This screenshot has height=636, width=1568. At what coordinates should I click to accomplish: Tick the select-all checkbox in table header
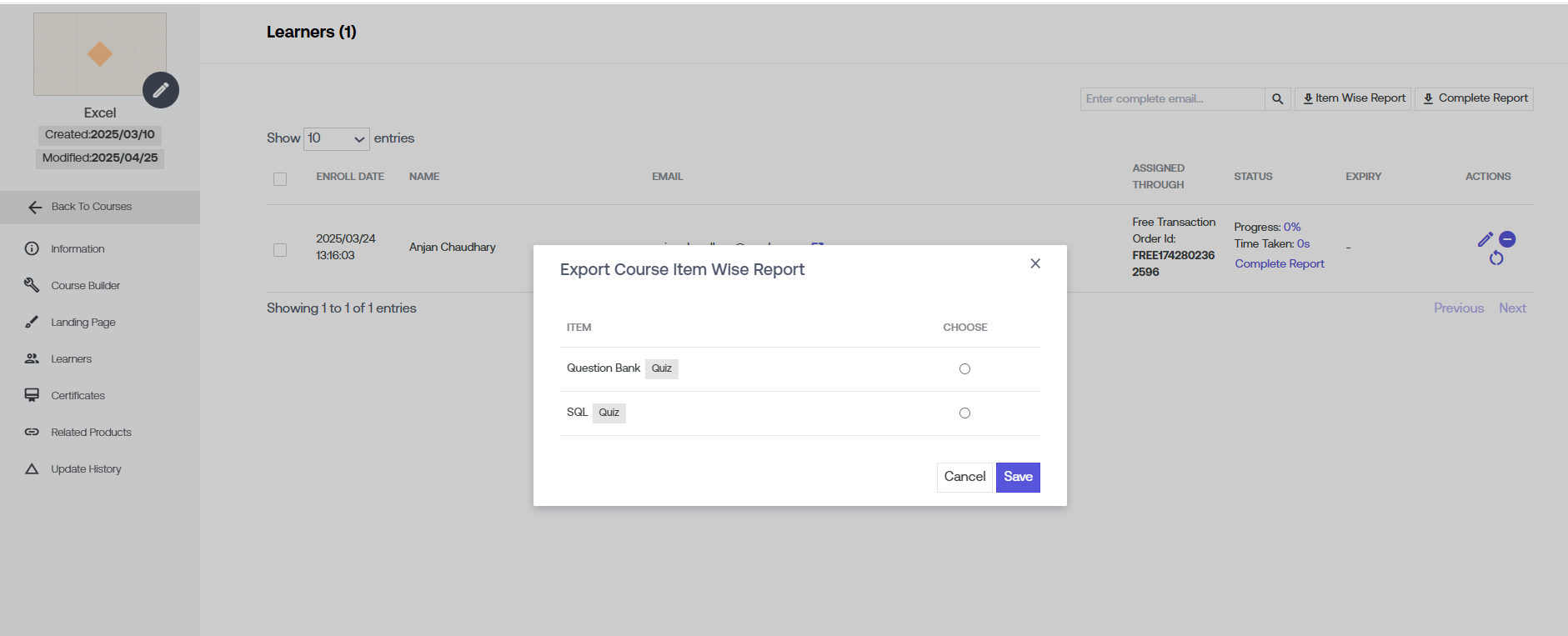pyautogui.click(x=280, y=179)
